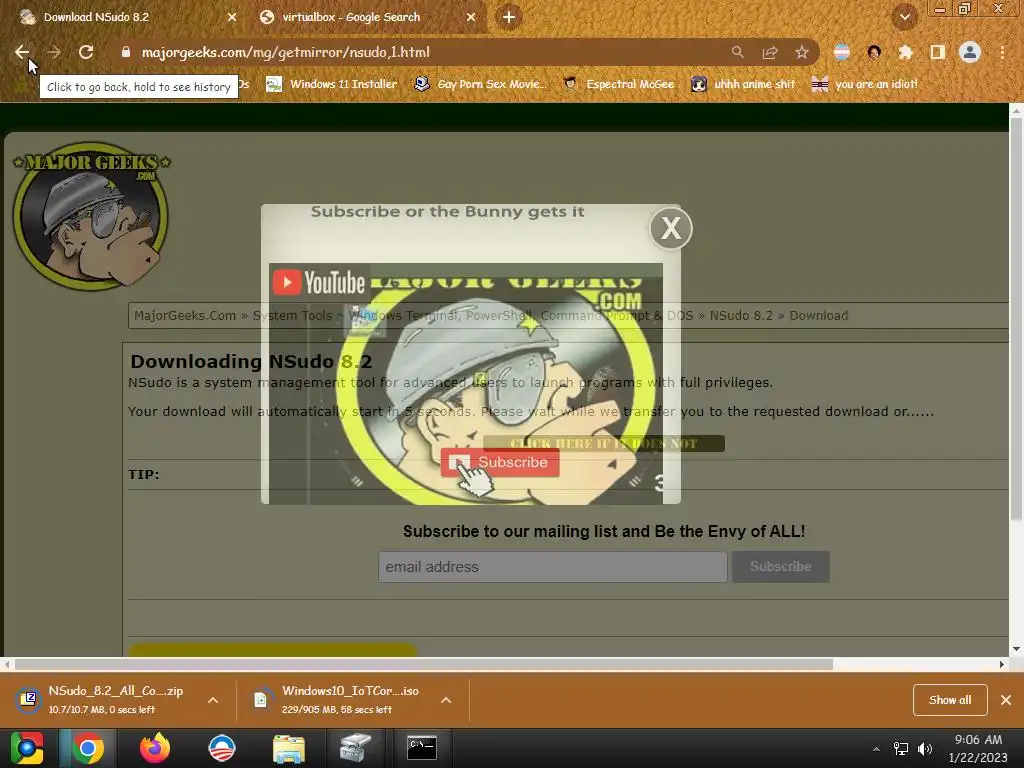Open the zoom magnifier in address bar
The image size is (1024, 768).
coord(737,52)
